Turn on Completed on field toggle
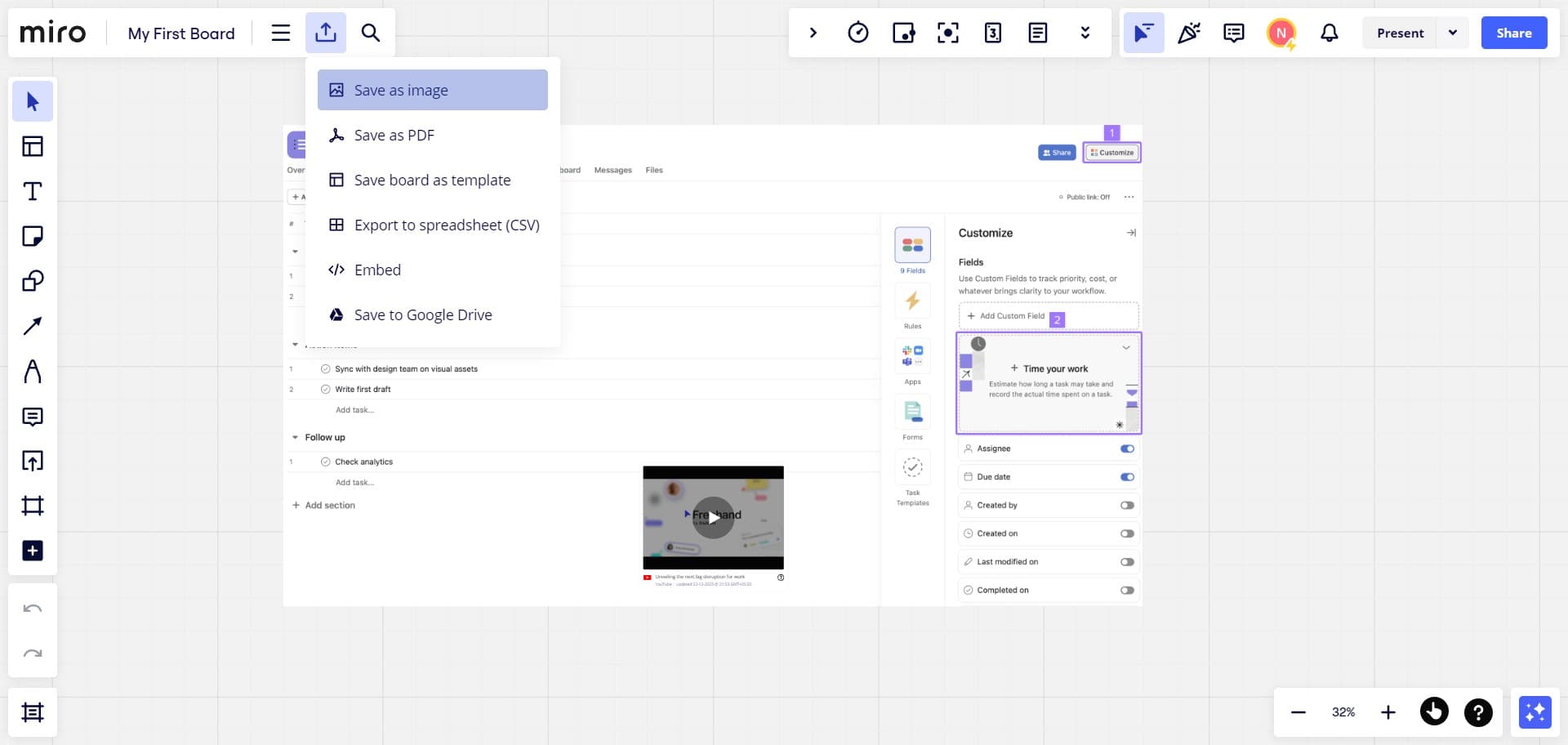 point(1127,591)
